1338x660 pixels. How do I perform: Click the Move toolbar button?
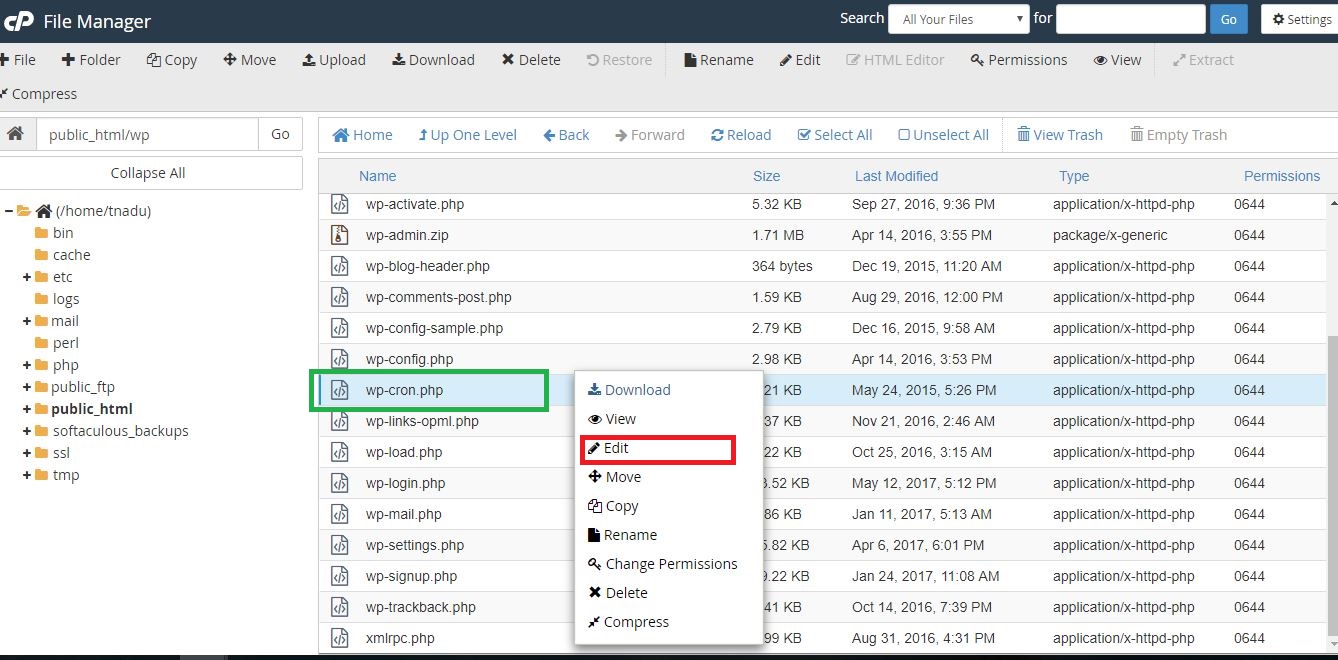(250, 60)
